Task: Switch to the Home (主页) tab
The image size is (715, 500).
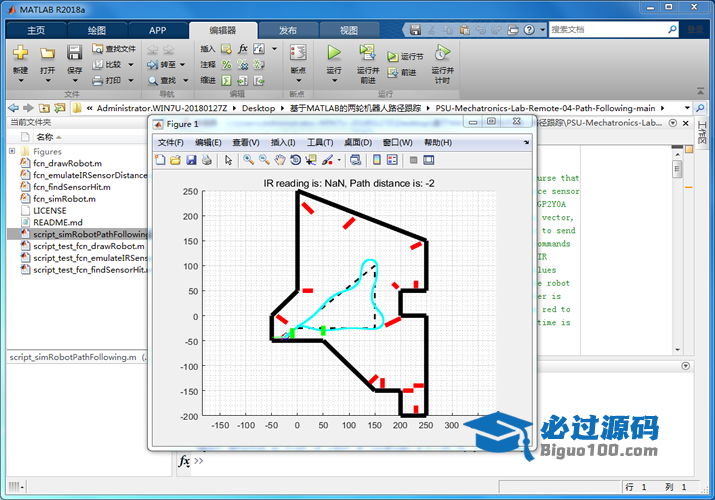Action: click(x=36, y=31)
